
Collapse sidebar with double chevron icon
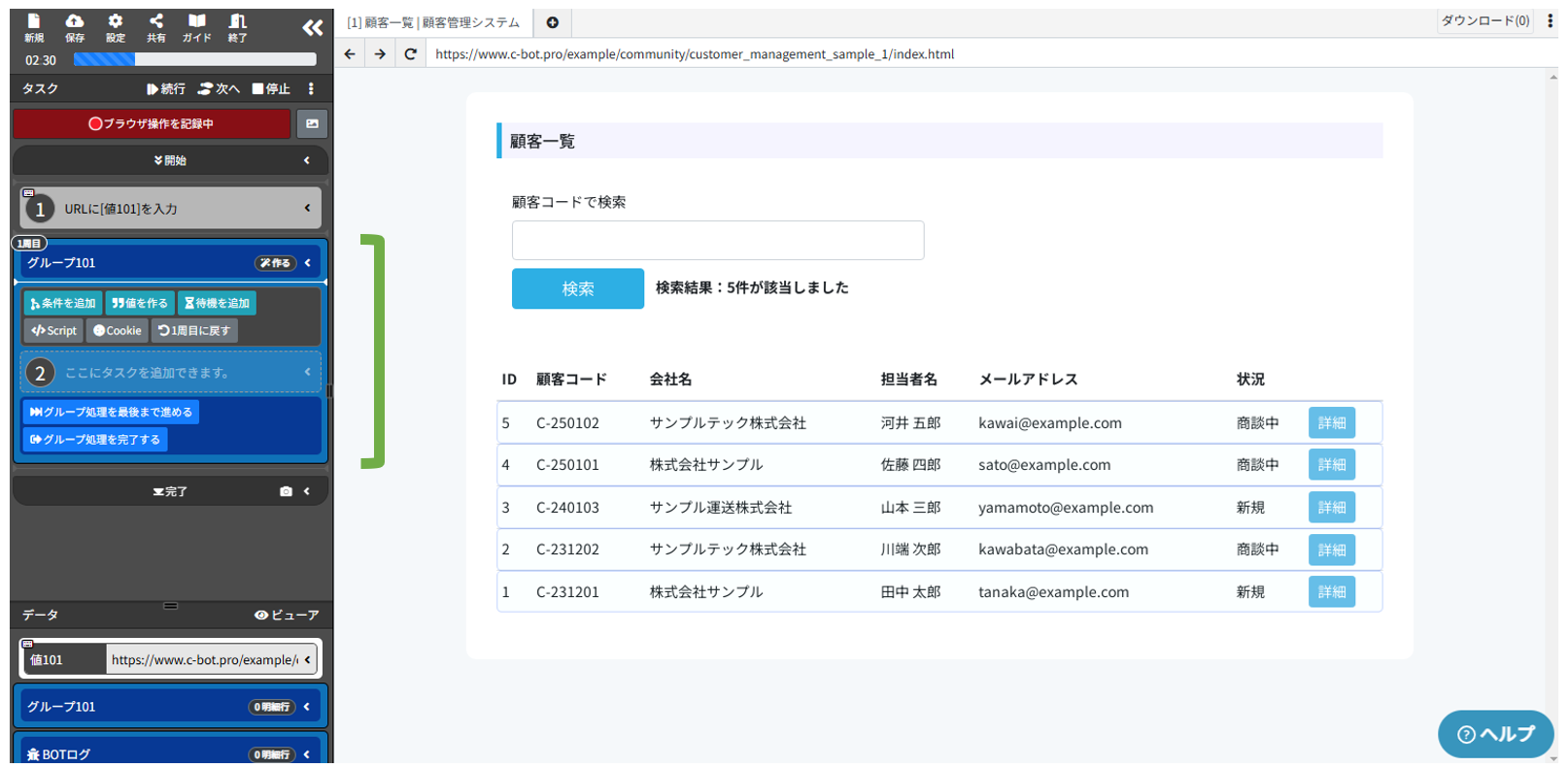pyautogui.click(x=313, y=27)
